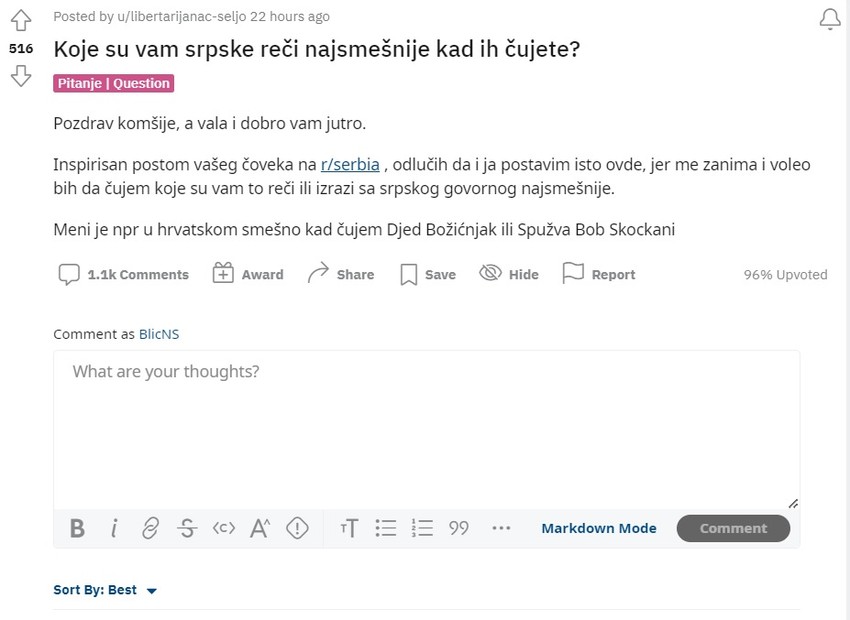The width and height of the screenshot is (850, 620).
Task: Toggle italic formatting in comment editor
Action: 114,528
